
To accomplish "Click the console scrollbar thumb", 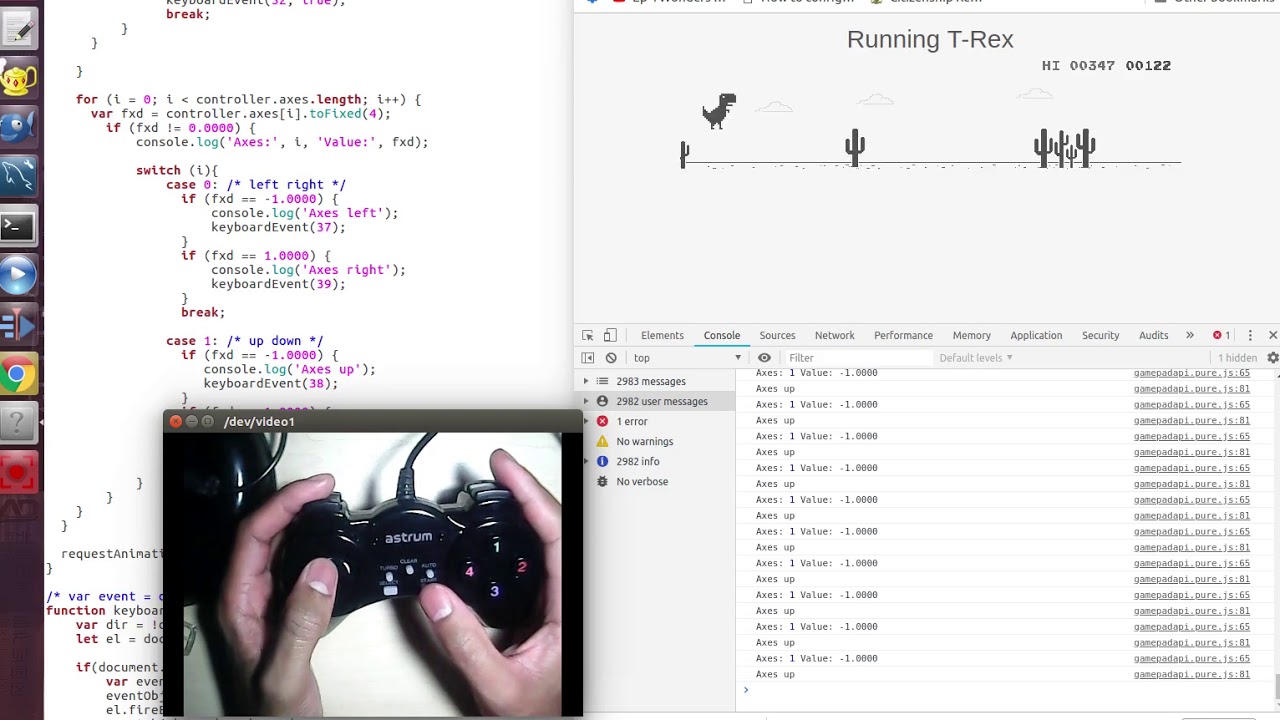I will click(1276, 687).
